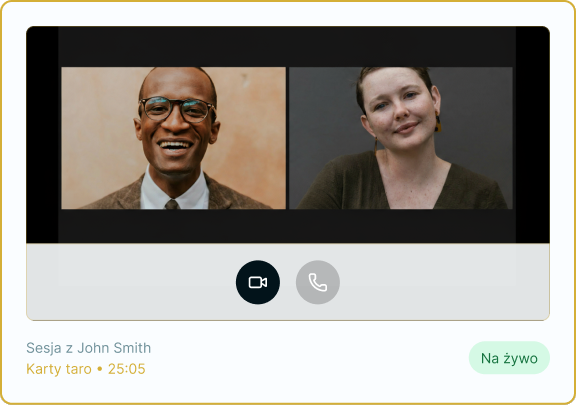Click the 25:05 session timer
This screenshot has height=405, width=576.
coord(126,369)
